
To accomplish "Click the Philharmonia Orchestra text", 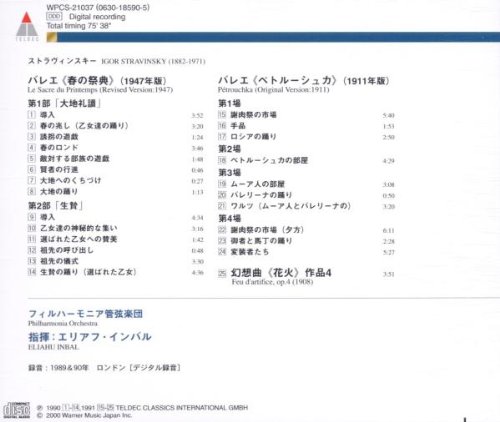I will pos(63,323).
